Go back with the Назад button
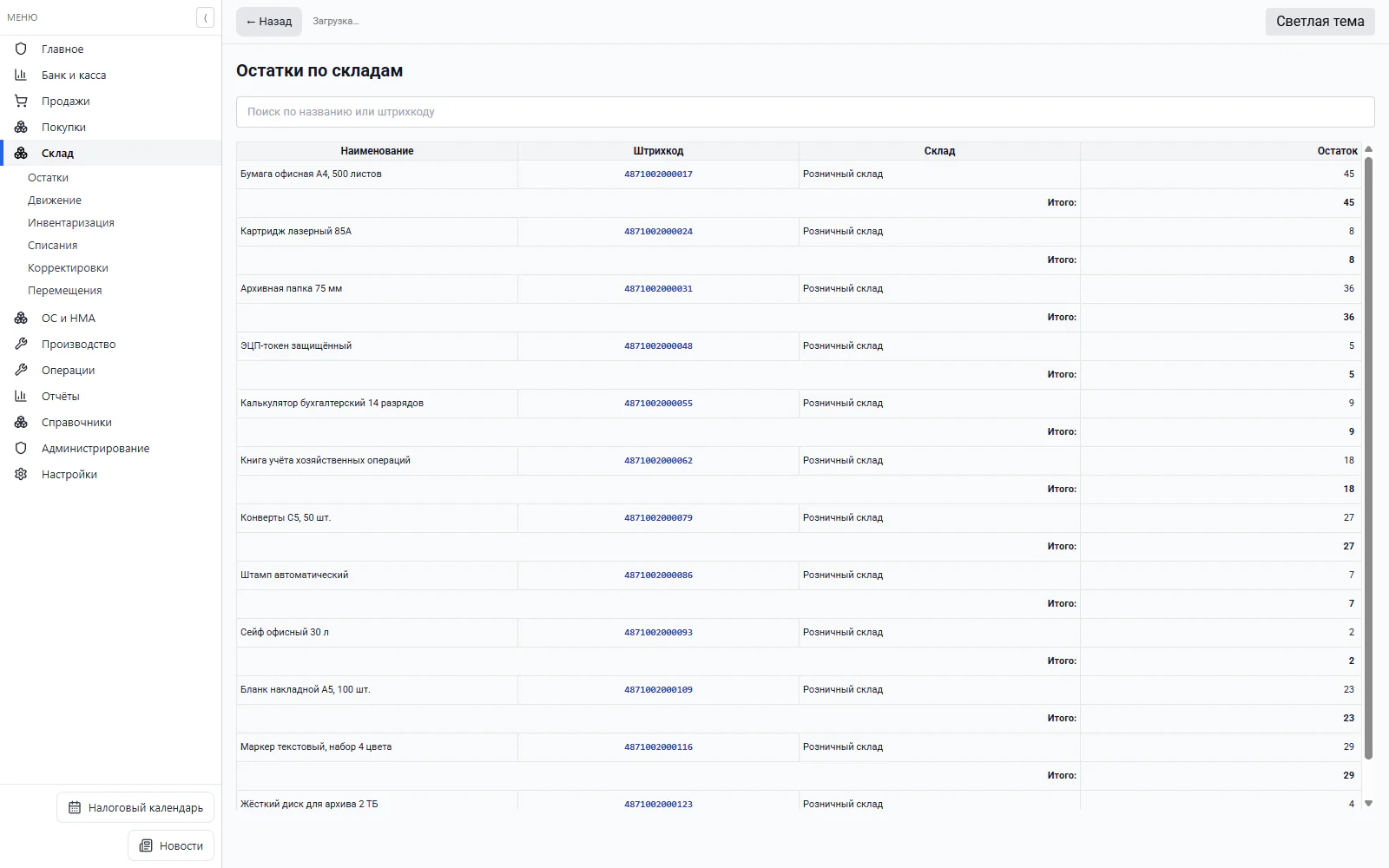Screen dimensions: 1389x868 [269, 22]
